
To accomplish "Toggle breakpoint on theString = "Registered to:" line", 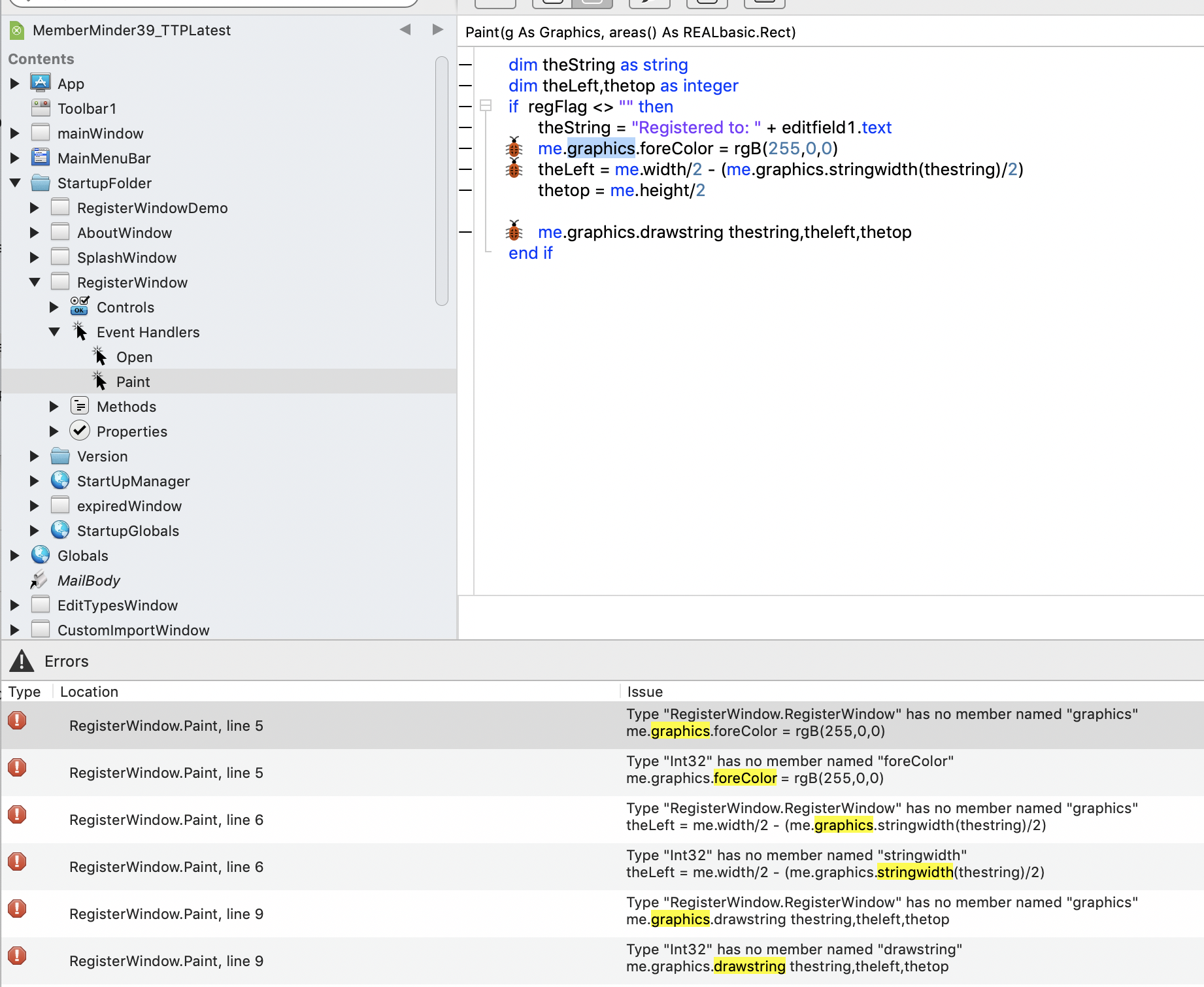I will pyautogui.click(x=465, y=127).
